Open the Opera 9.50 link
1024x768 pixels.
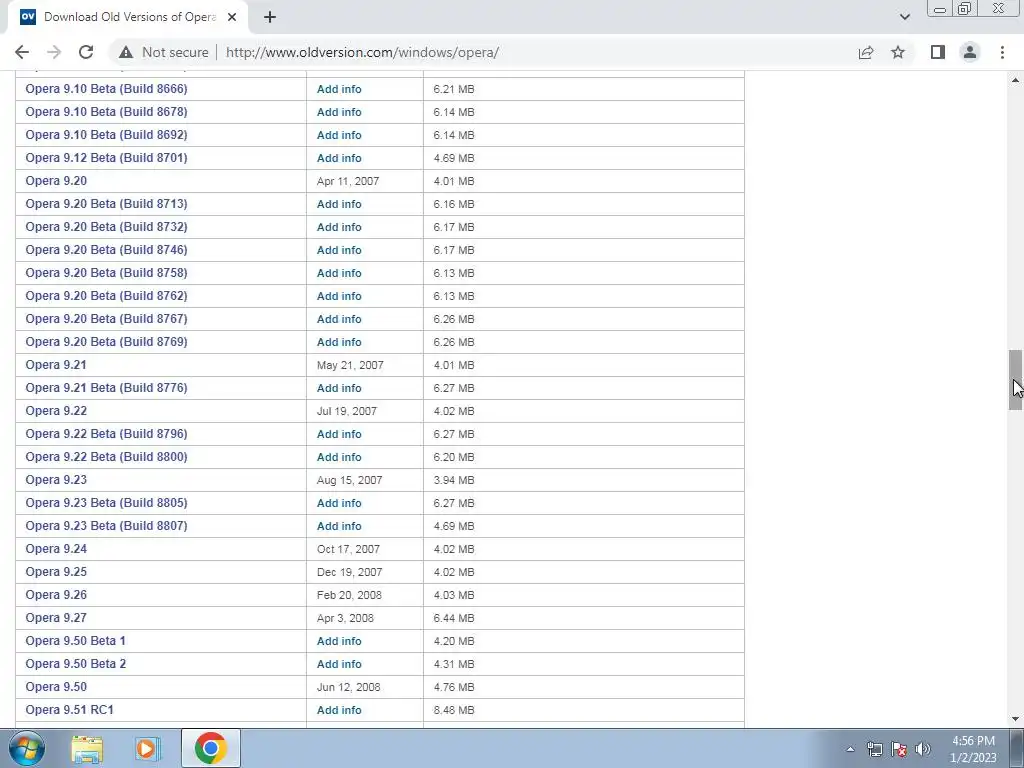click(x=56, y=687)
